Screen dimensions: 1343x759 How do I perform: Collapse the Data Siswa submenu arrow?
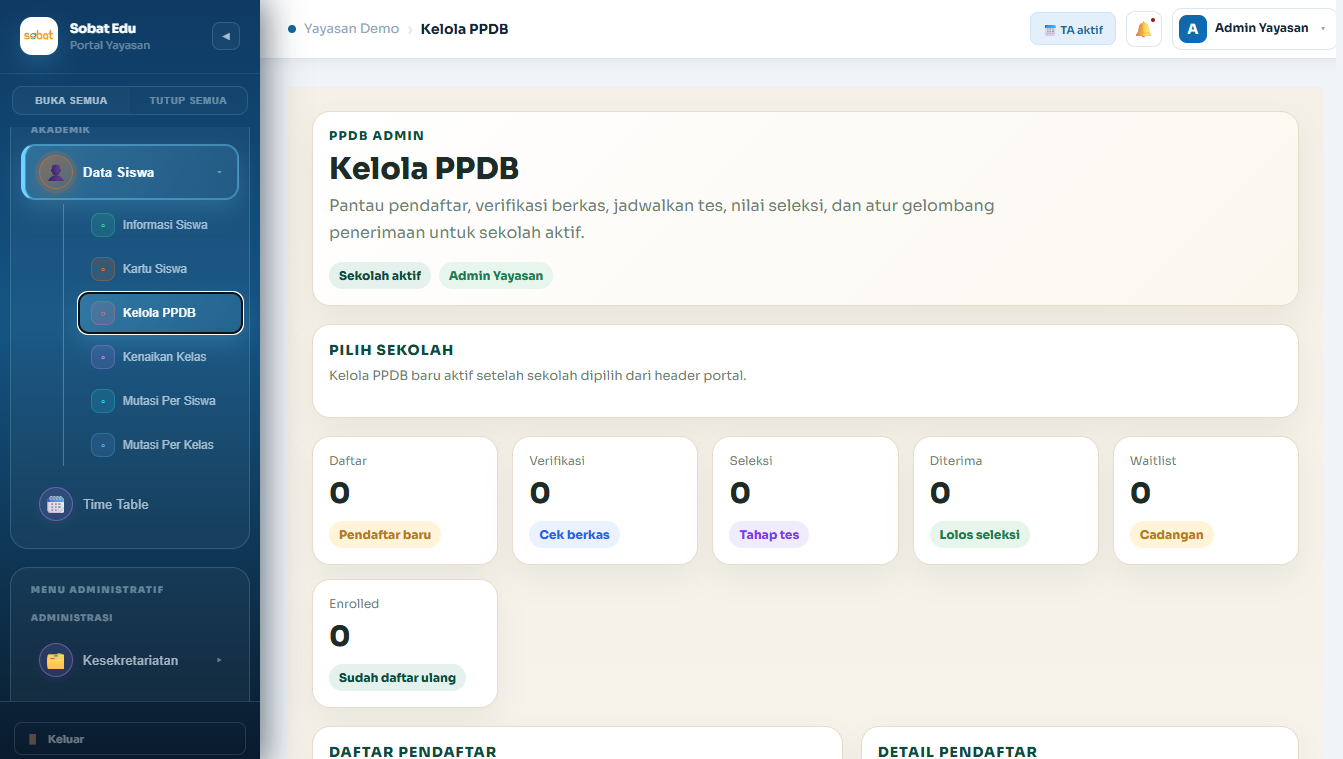point(219,172)
